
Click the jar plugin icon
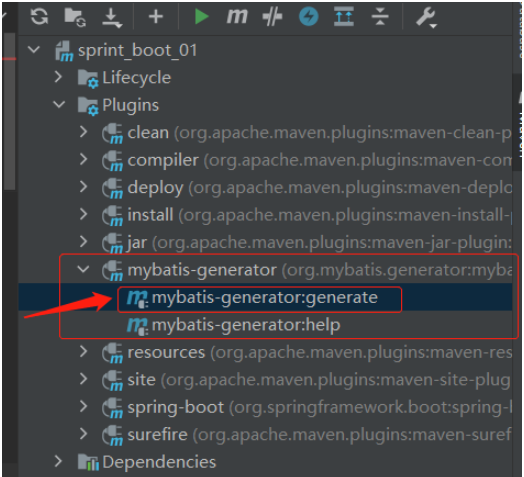112,243
